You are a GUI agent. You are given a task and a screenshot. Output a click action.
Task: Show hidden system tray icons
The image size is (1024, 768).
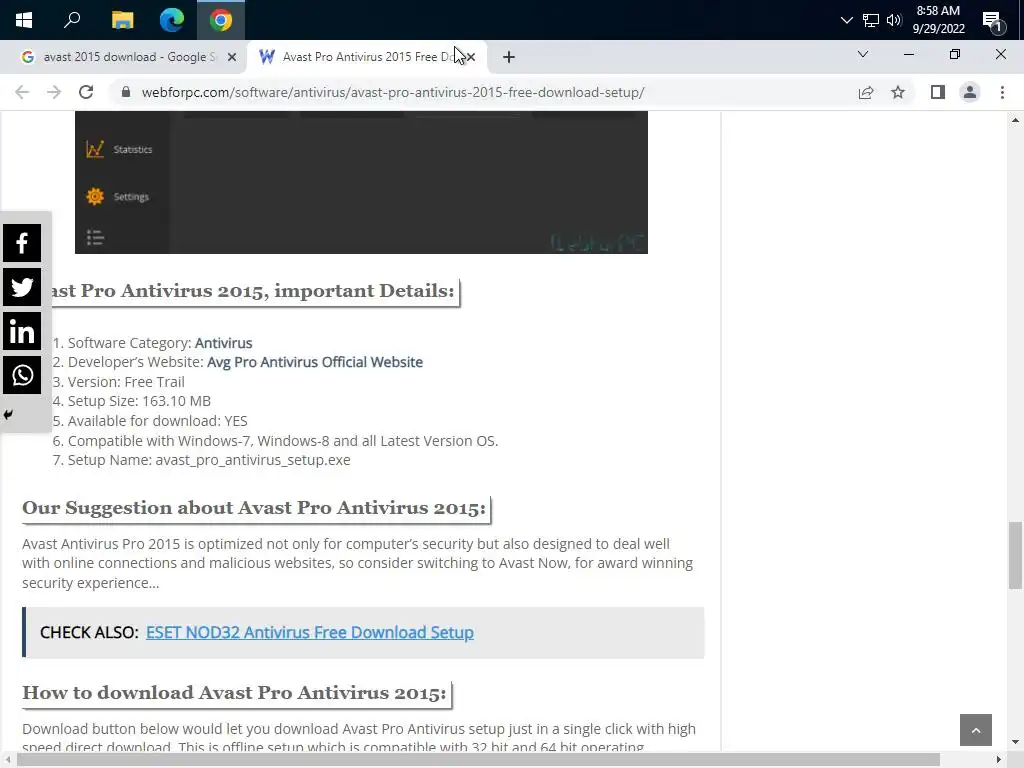tap(846, 20)
